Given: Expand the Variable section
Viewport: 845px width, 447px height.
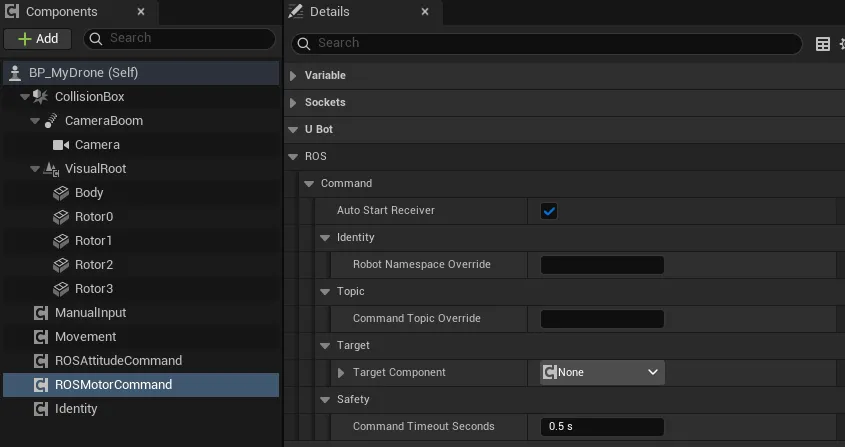Looking at the screenshot, I should pos(293,75).
